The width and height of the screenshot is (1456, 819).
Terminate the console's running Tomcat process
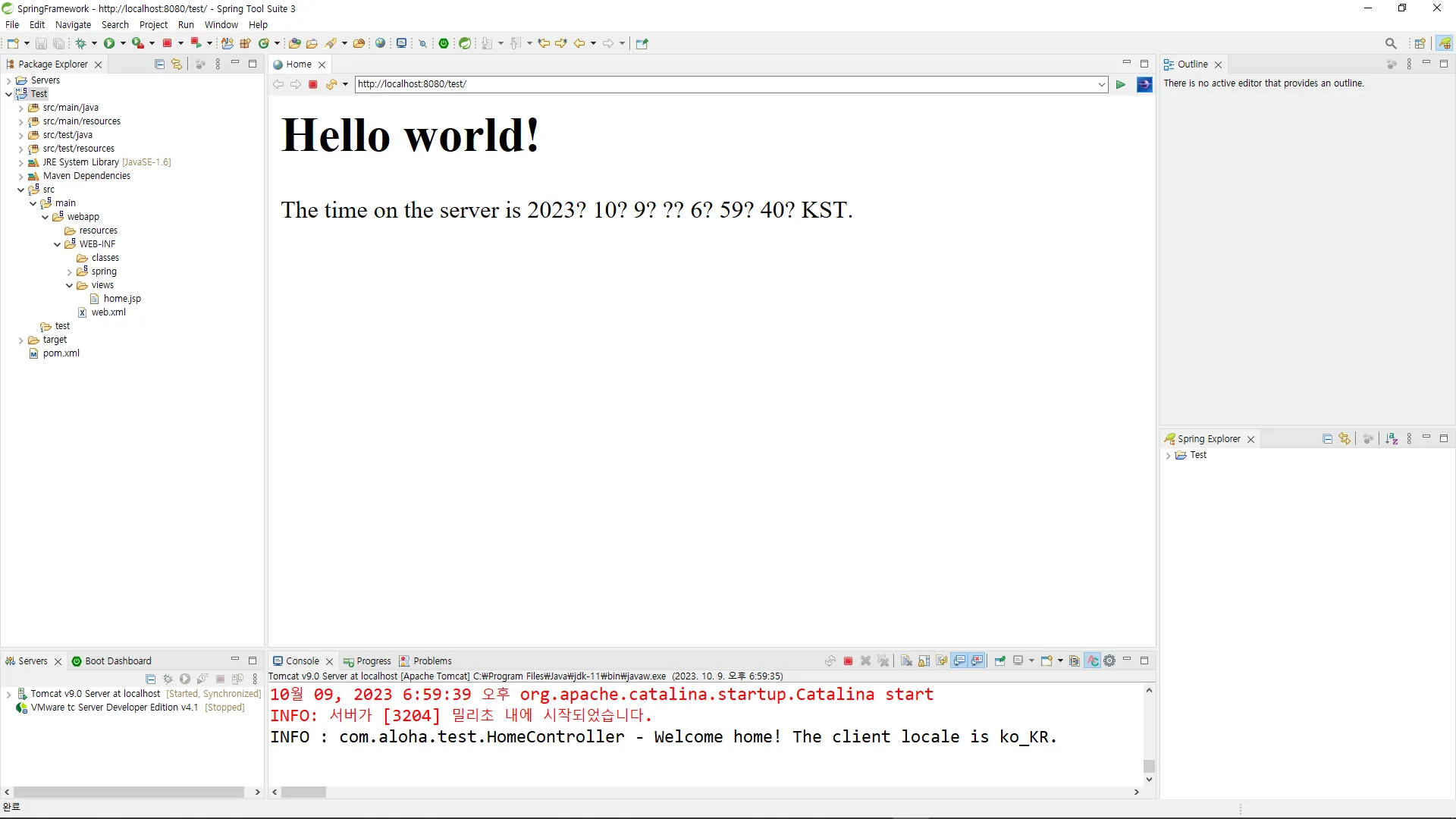[x=848, y=661]
